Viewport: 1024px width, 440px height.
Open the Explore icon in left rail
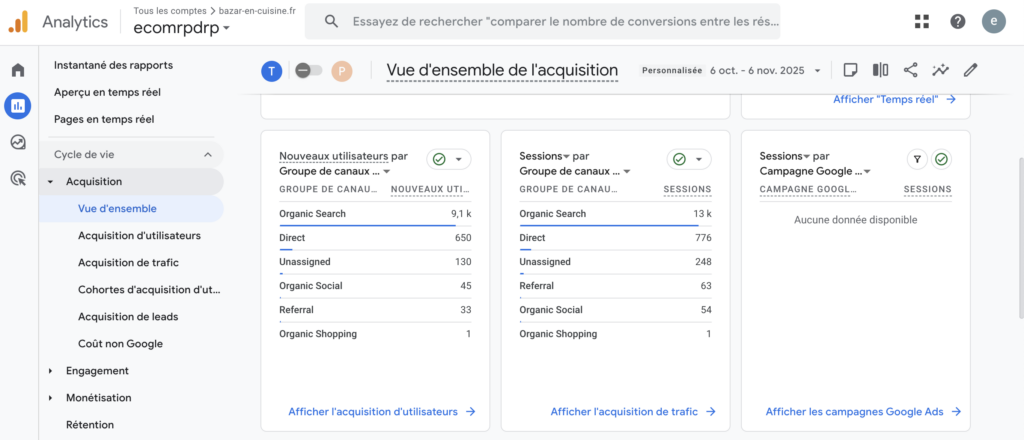pos(18,142)
